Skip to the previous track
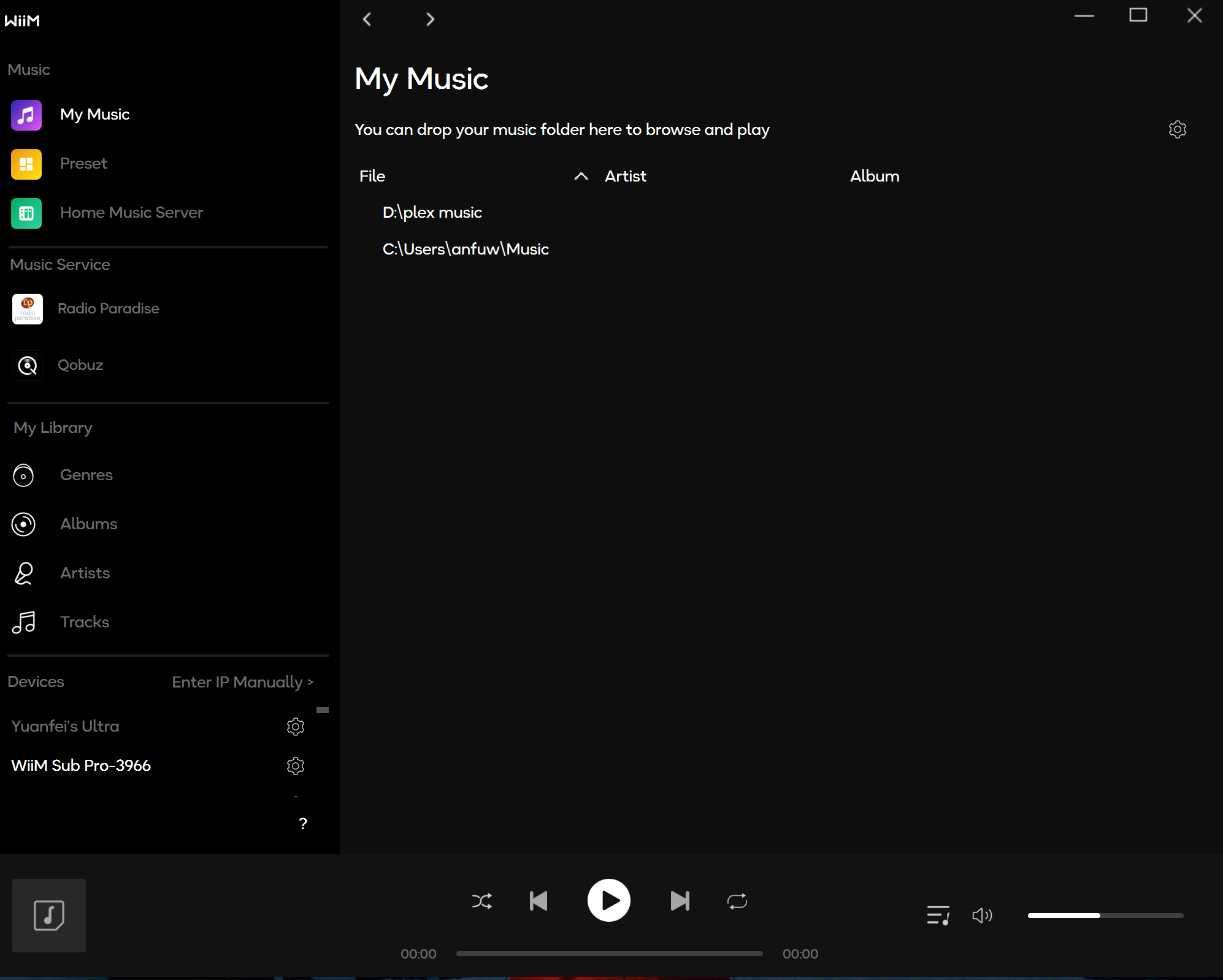1223x980 pixels. 539,901
